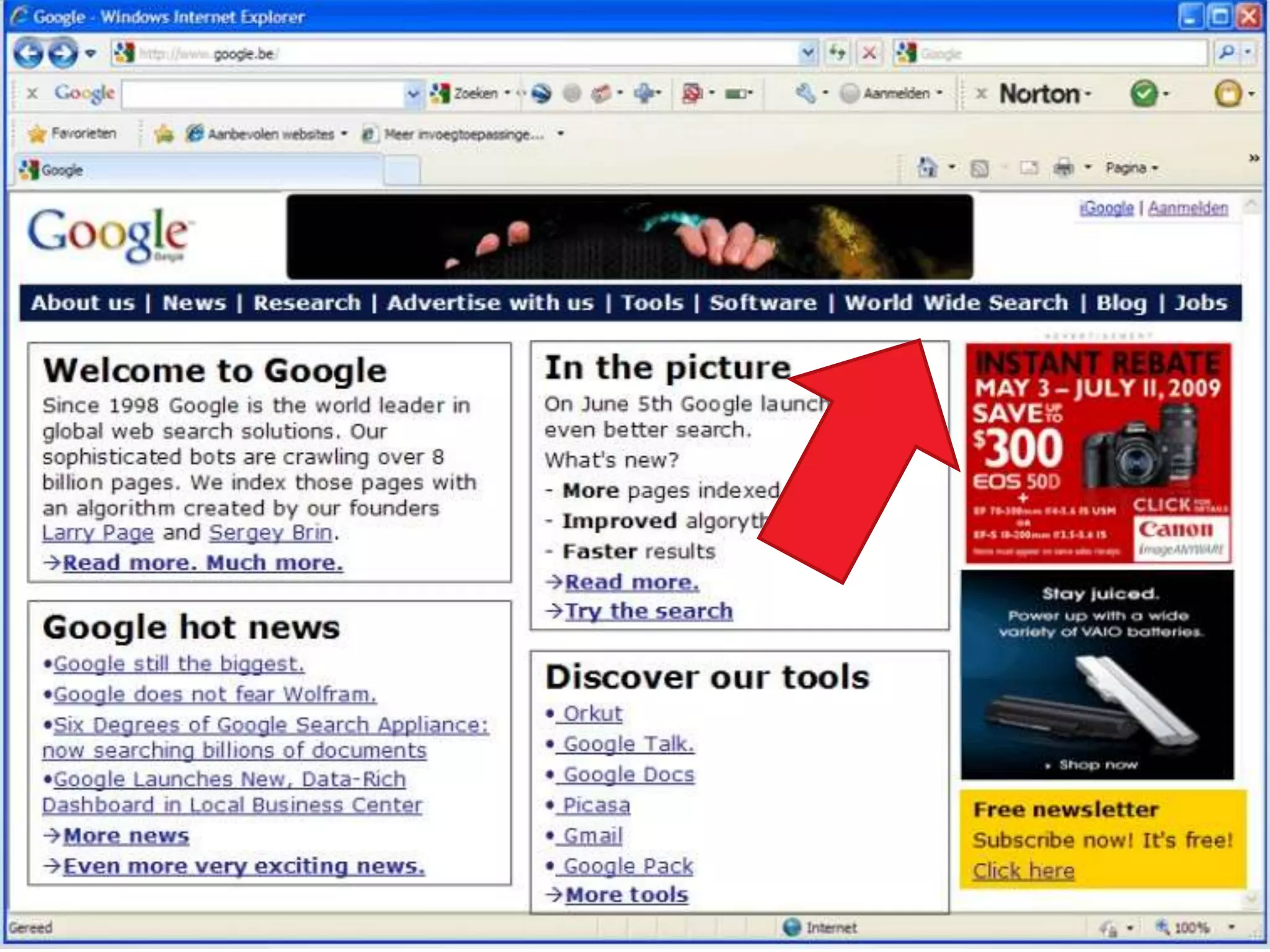This screenshot has height=952, width=1270.
Task: Open the Zoeken dropdown on Google Toolbar
Action: point(507,94)
